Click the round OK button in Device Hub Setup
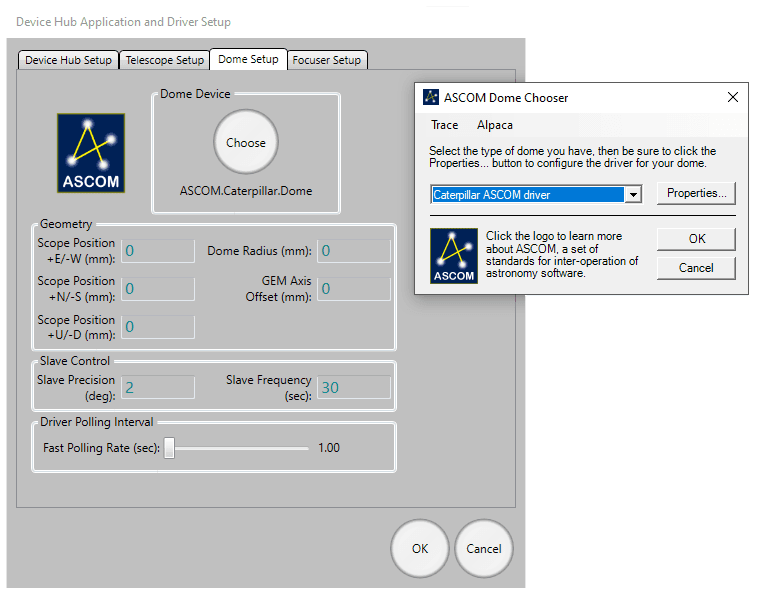This screenshot has height=595, width=757. coord(420,548)
